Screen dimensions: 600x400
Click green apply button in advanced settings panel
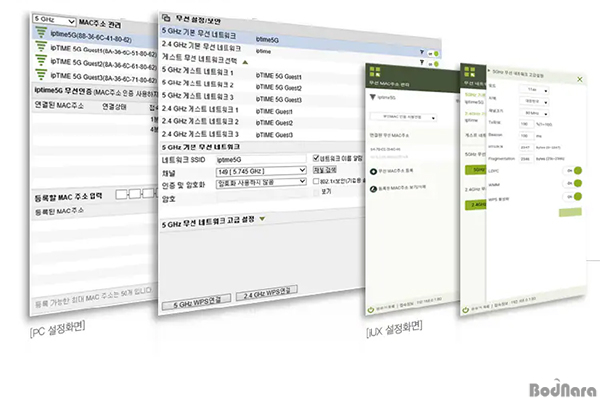click(570, 212)
